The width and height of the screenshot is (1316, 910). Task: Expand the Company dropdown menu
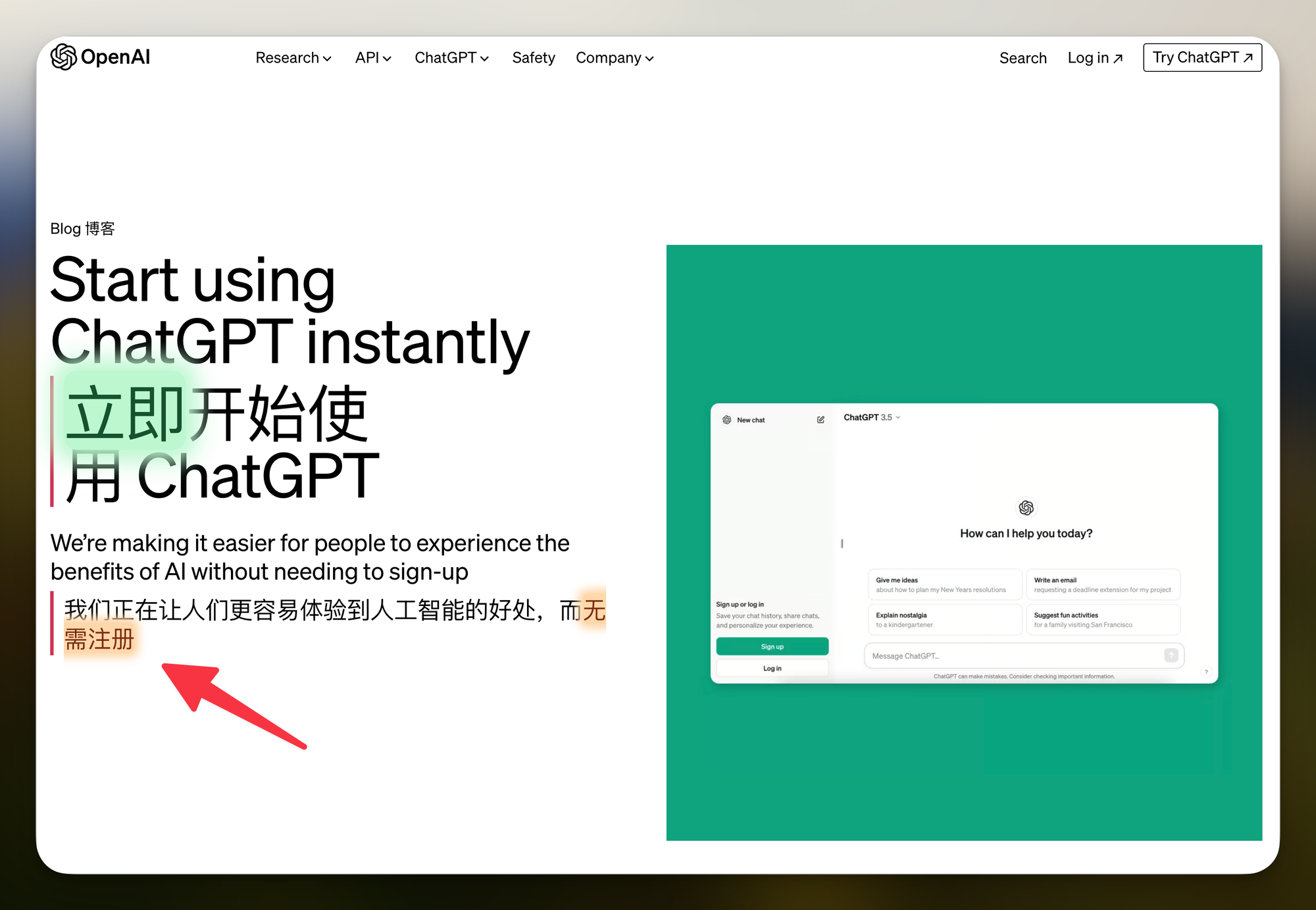coord(613,58)
